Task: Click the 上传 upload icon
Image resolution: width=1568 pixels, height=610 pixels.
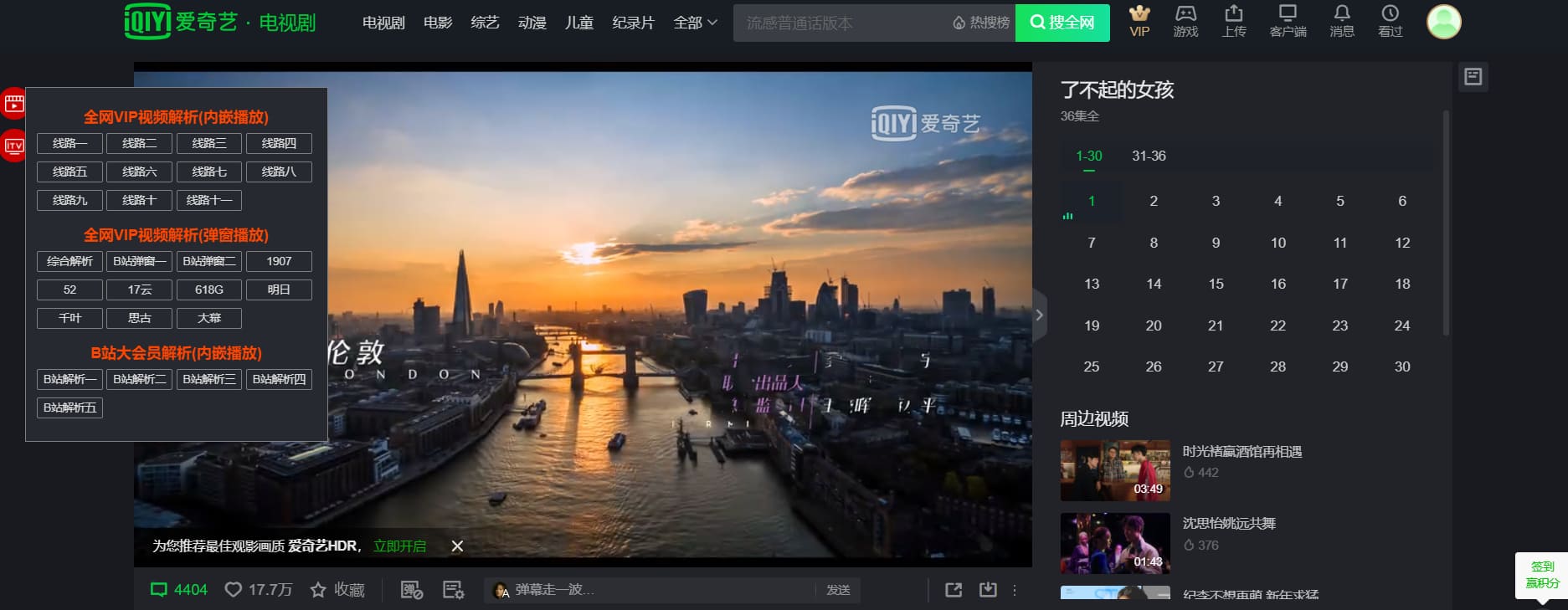Action: (x=1234, y=14)
